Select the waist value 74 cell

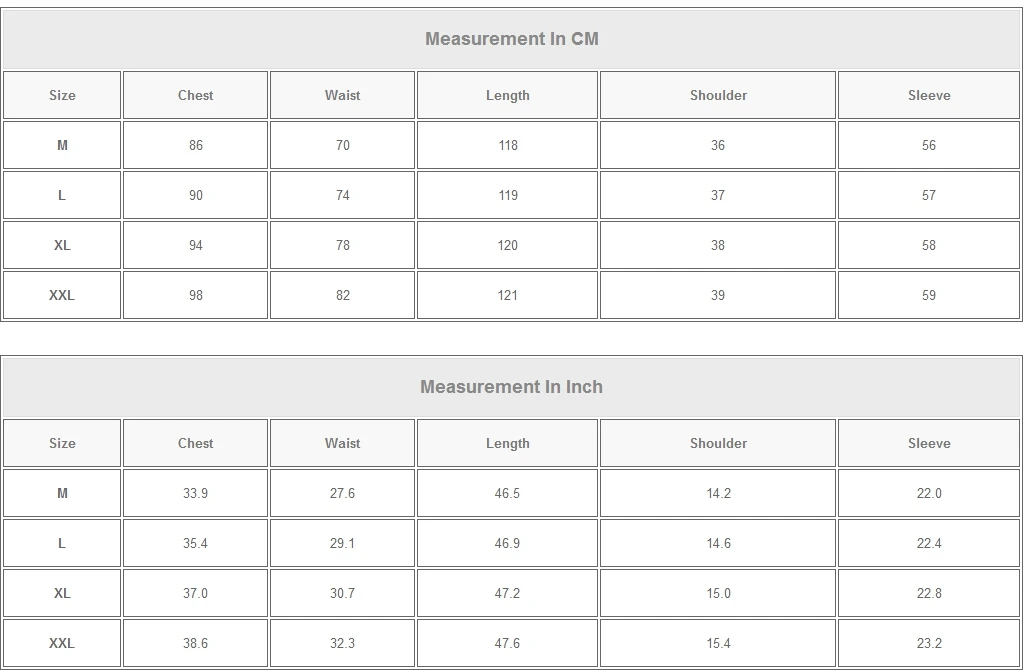(x=342, y=195)
